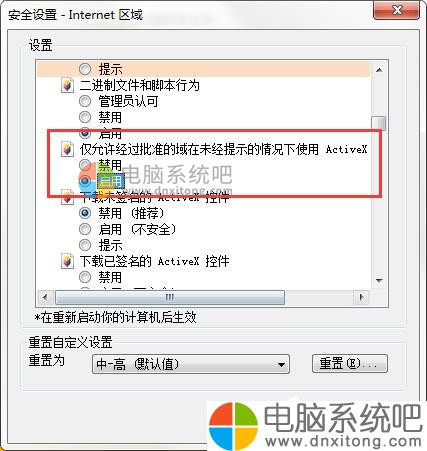Select 管理员认可 radio option
The height and width of the screenshot is (451, 427).
pos(85,101)
